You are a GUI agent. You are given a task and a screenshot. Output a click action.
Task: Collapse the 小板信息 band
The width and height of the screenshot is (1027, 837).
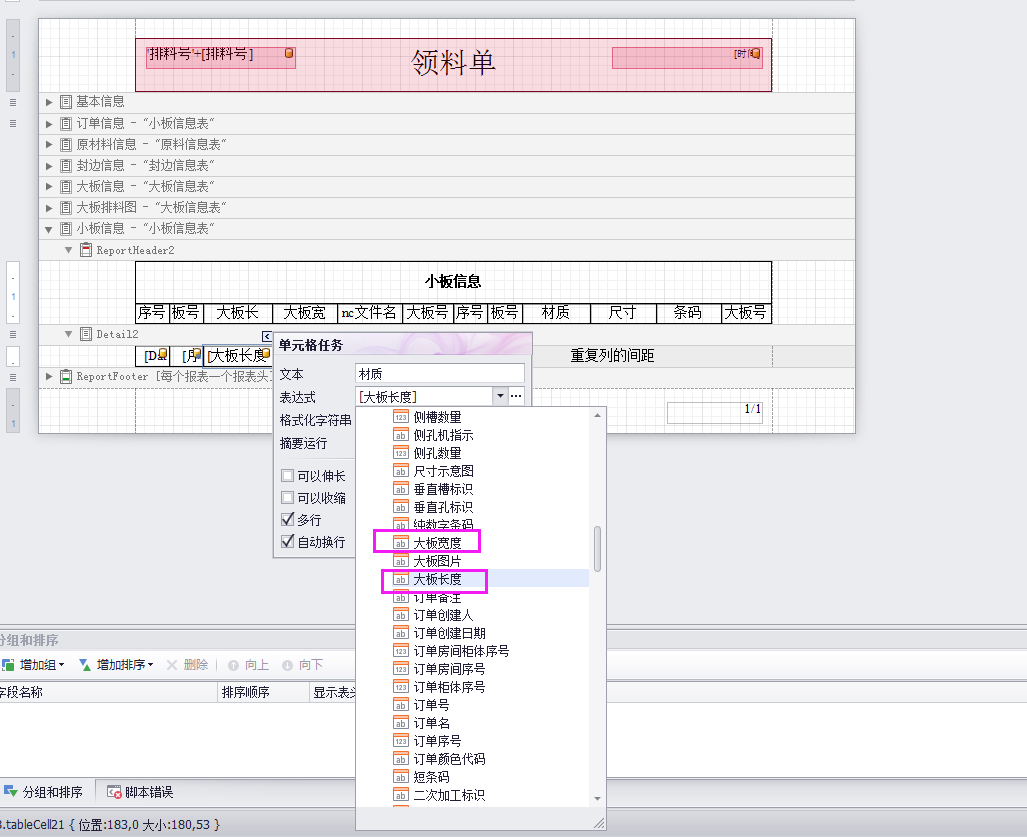tap(49, 229)
